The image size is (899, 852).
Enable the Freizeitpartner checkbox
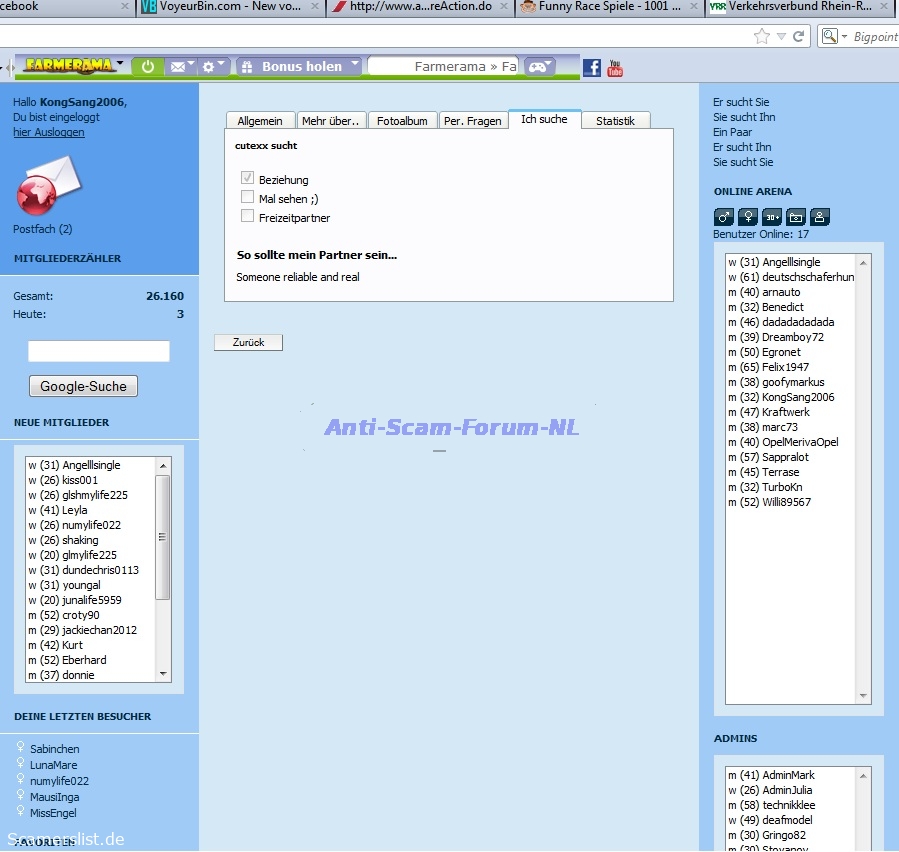tap(247, 216)
